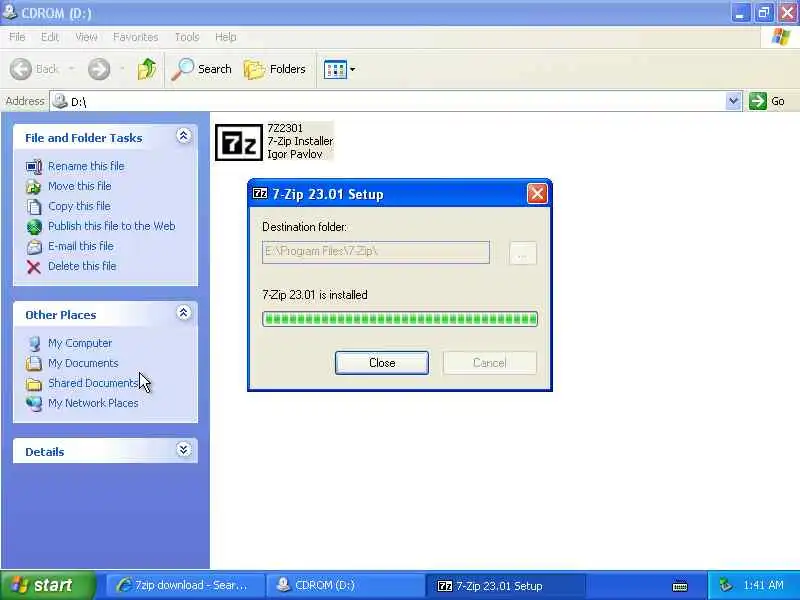
Task: Click the E-mail envelope icon
Action: pyautogui.click(x=34, y=247)
